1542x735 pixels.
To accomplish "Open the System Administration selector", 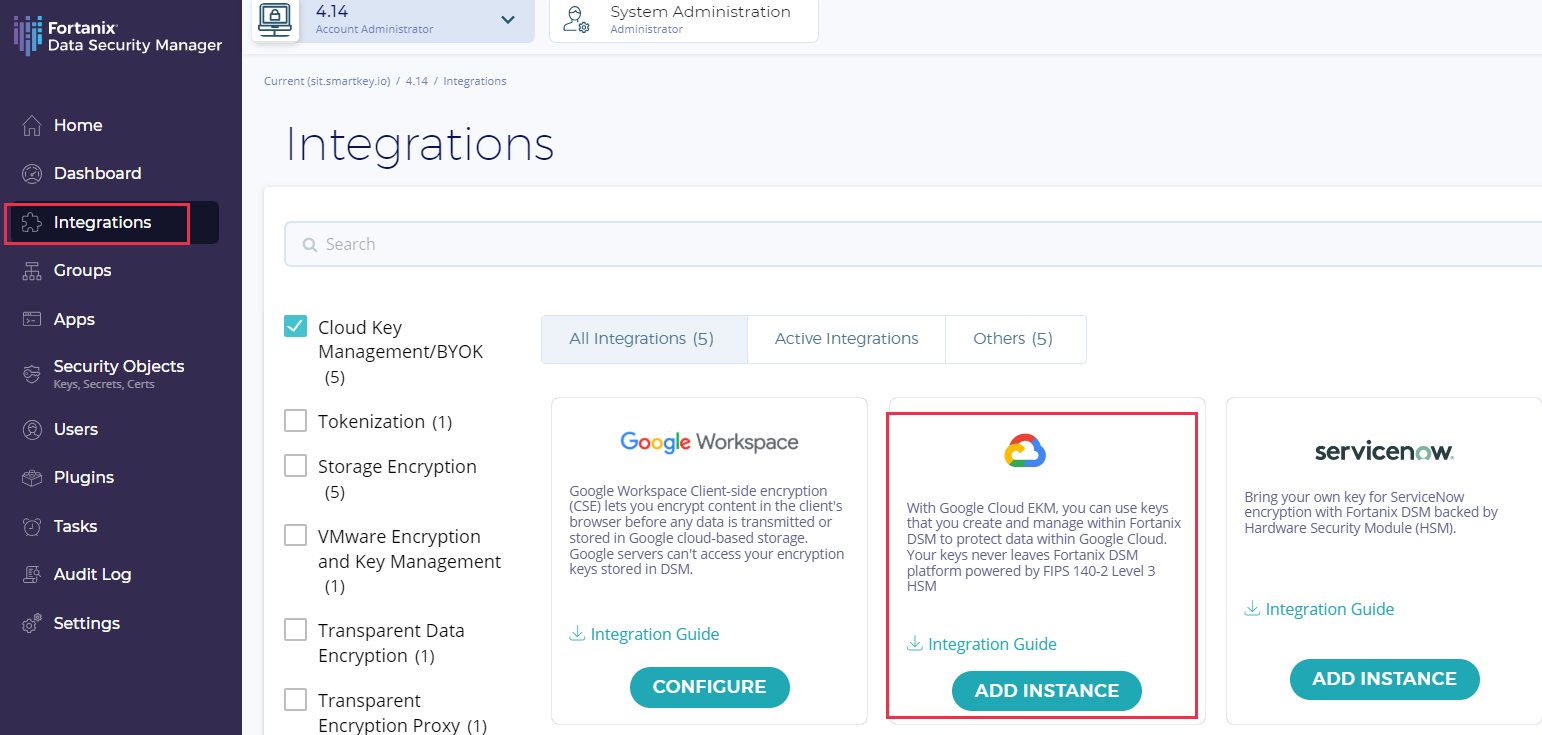I will (684, 19).
